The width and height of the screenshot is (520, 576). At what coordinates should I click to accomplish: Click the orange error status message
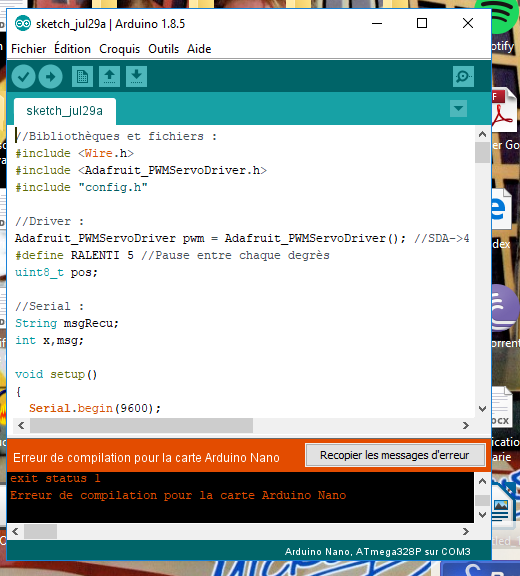(x=147, y=458)
